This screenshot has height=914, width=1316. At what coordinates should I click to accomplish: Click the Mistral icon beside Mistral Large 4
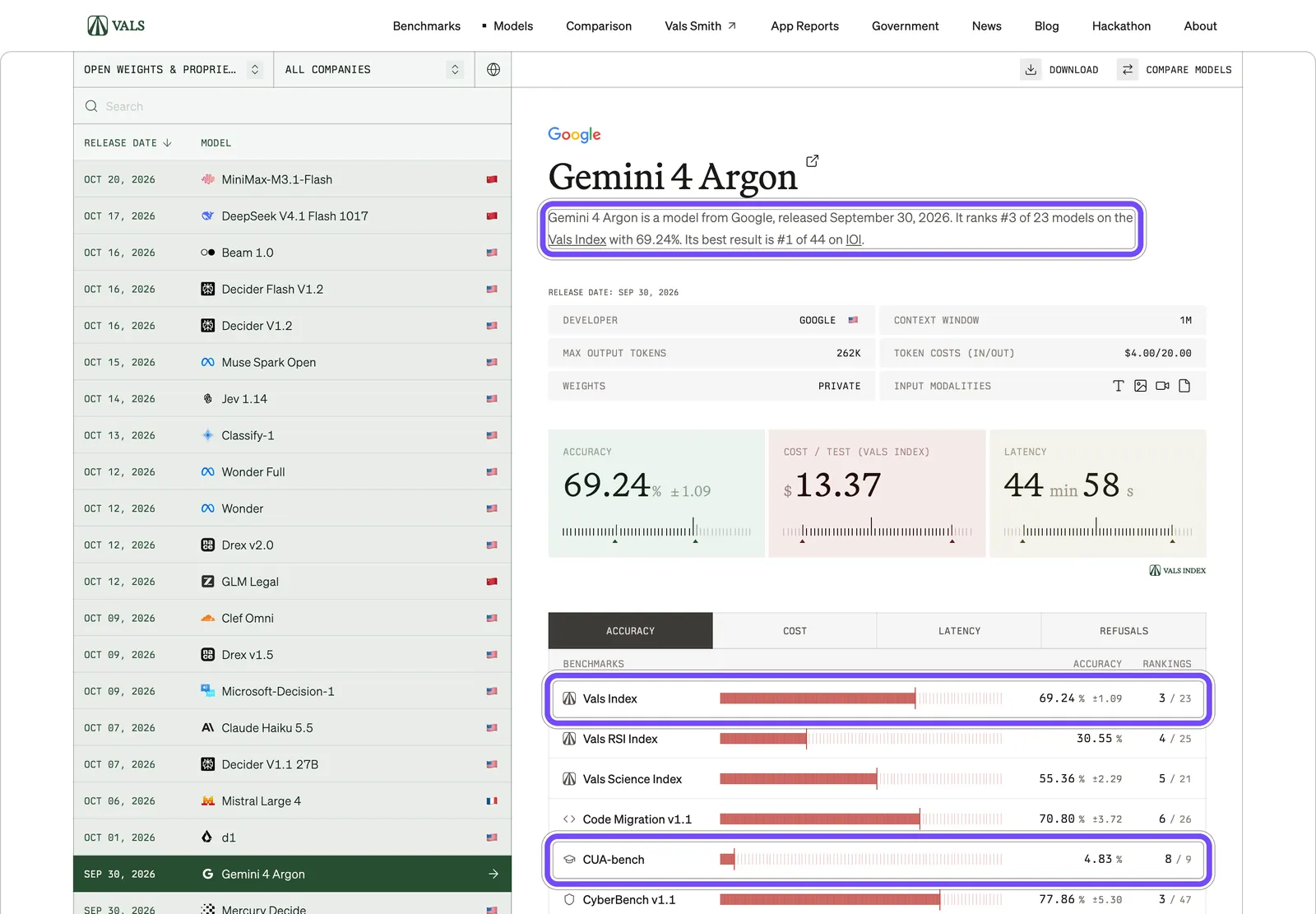coord(208,801)
